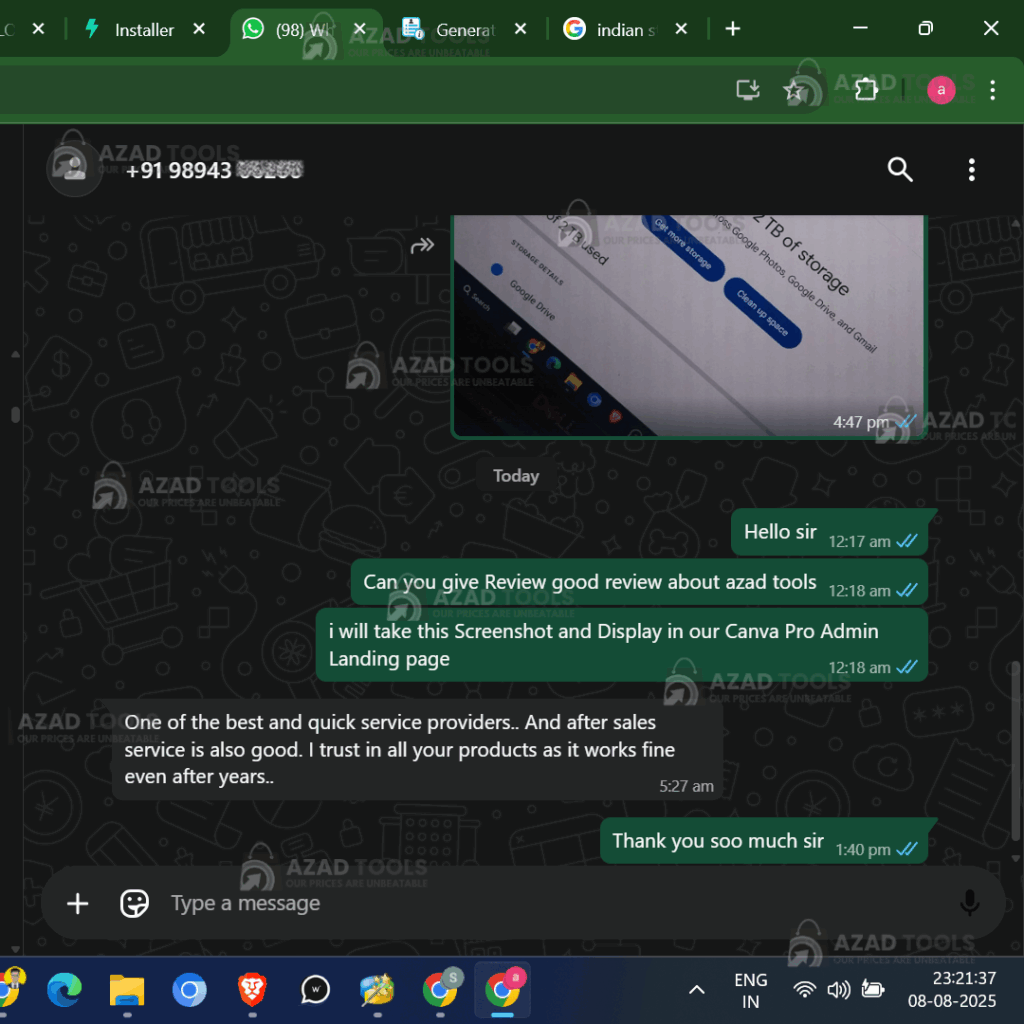Bookmark this page with the star icon
Screen dimensions: 1024x1024
(x=793, y=90)
